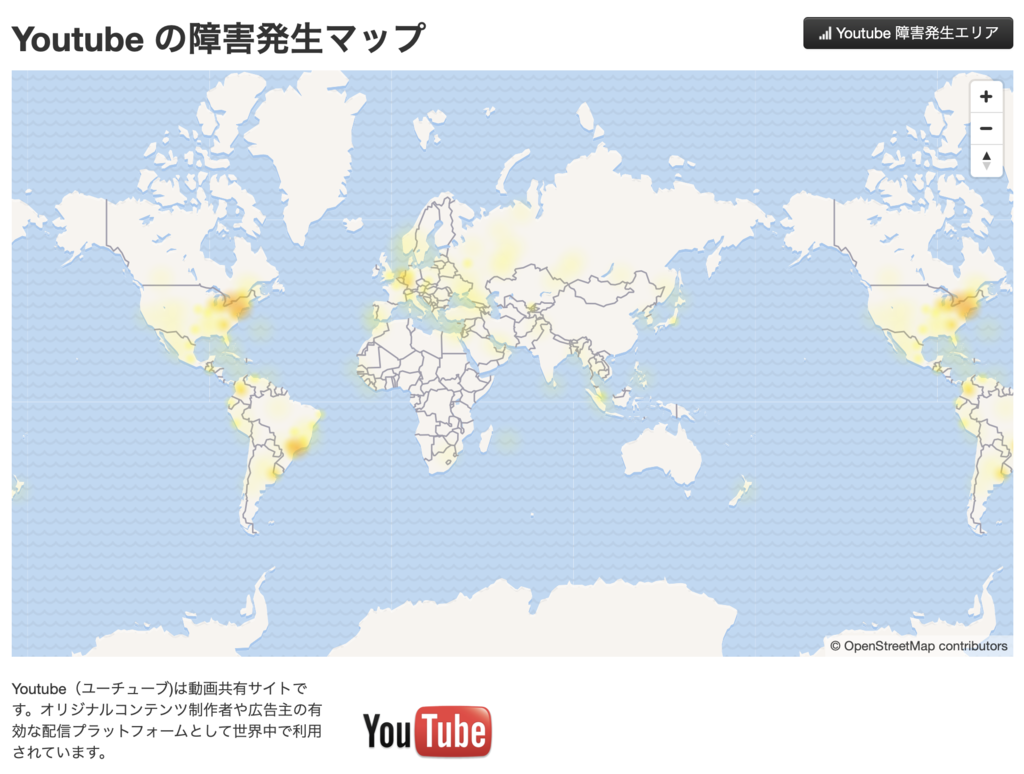Zoom in with the plus button
This screenshot has width=1024, height=774.
986,97
